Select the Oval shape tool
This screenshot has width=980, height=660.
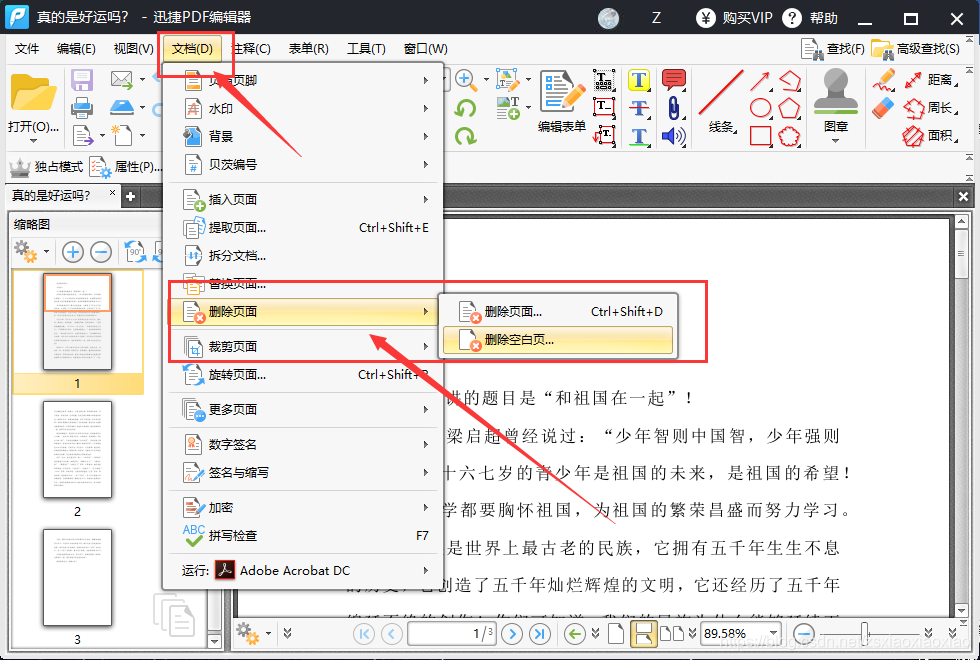point(760,108)
